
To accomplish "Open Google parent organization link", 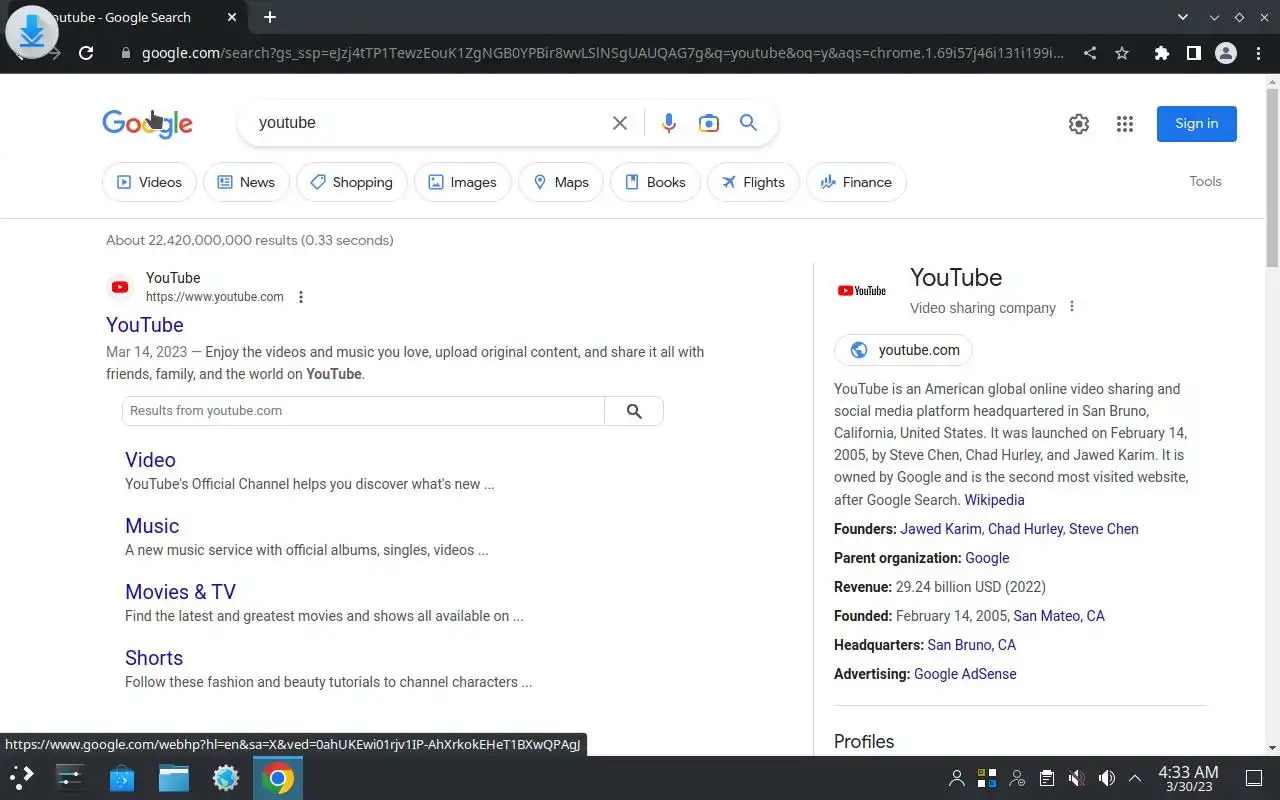I will (987, 558).
